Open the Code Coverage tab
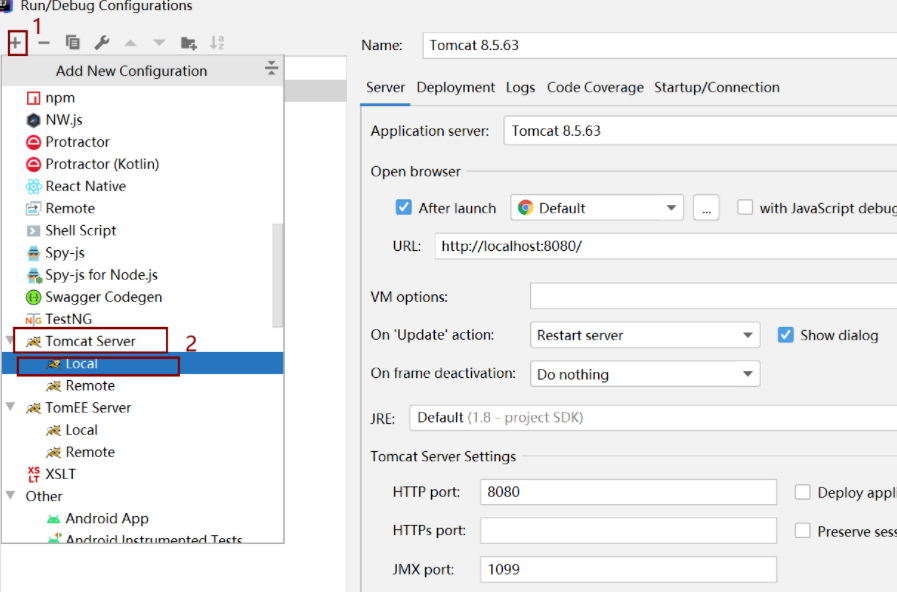This screenshot has width=897, height=592. click(595, 87)
